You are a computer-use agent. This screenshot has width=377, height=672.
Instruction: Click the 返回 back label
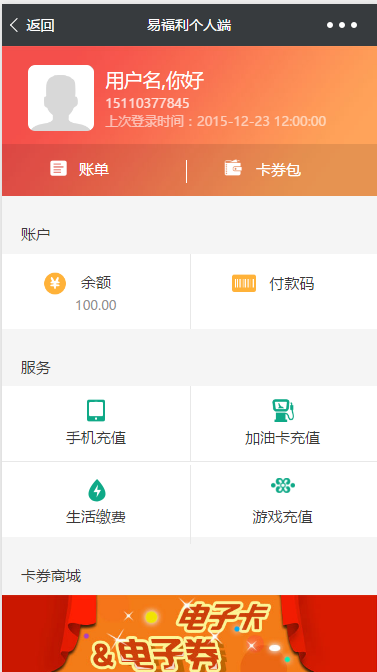pyautogui.click(x=40, y=26)
